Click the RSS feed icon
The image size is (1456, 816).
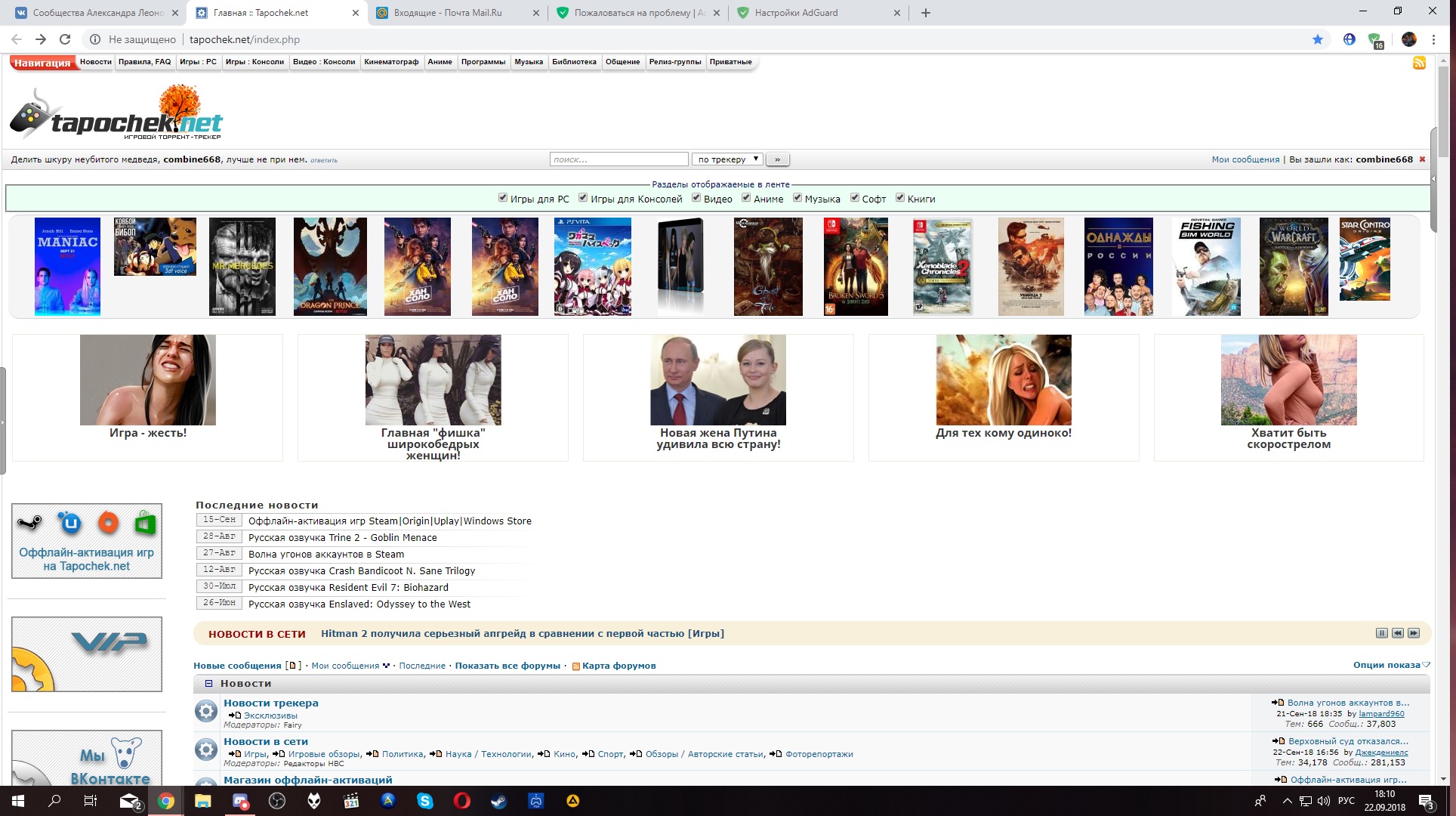(1419, 63)
